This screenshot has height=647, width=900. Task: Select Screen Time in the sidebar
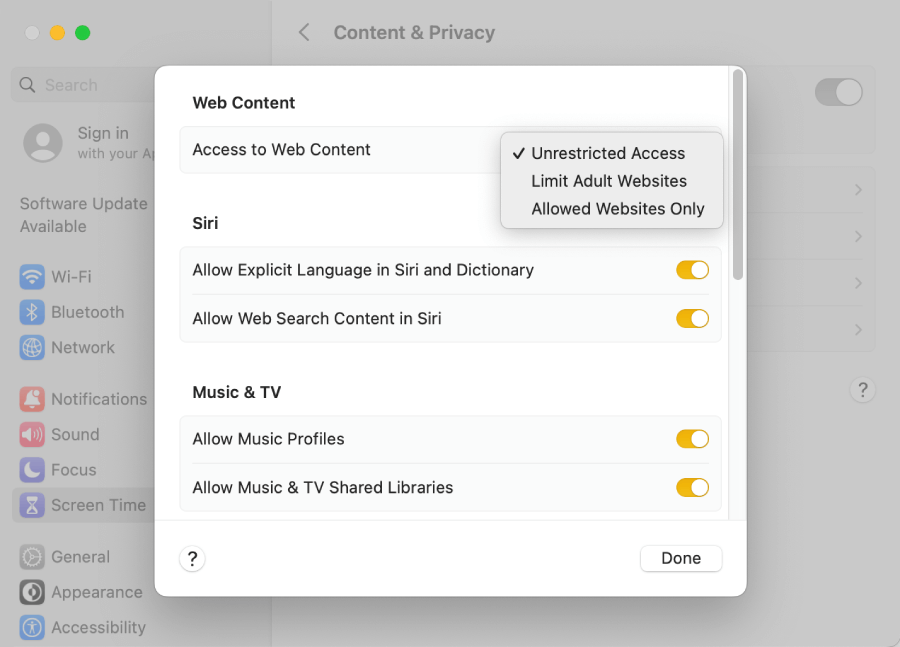tap(98, 505)
